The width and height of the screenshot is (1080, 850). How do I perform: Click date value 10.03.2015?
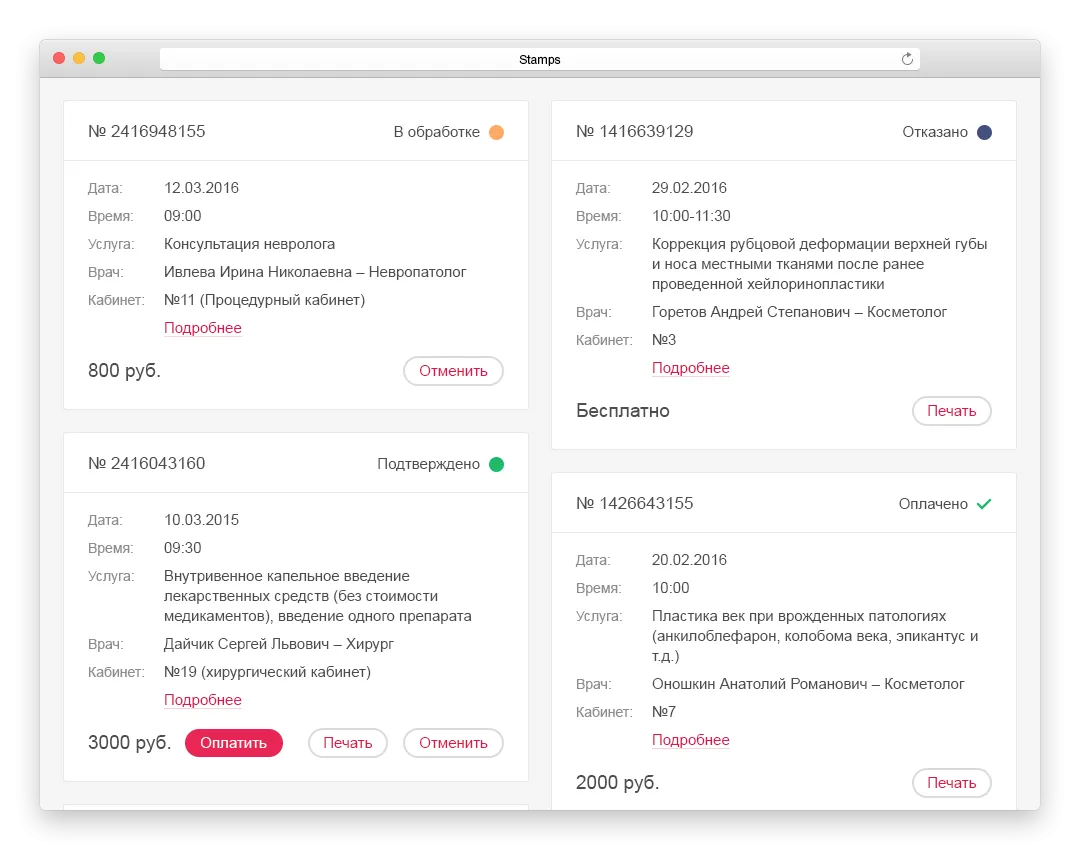[201, 520]
